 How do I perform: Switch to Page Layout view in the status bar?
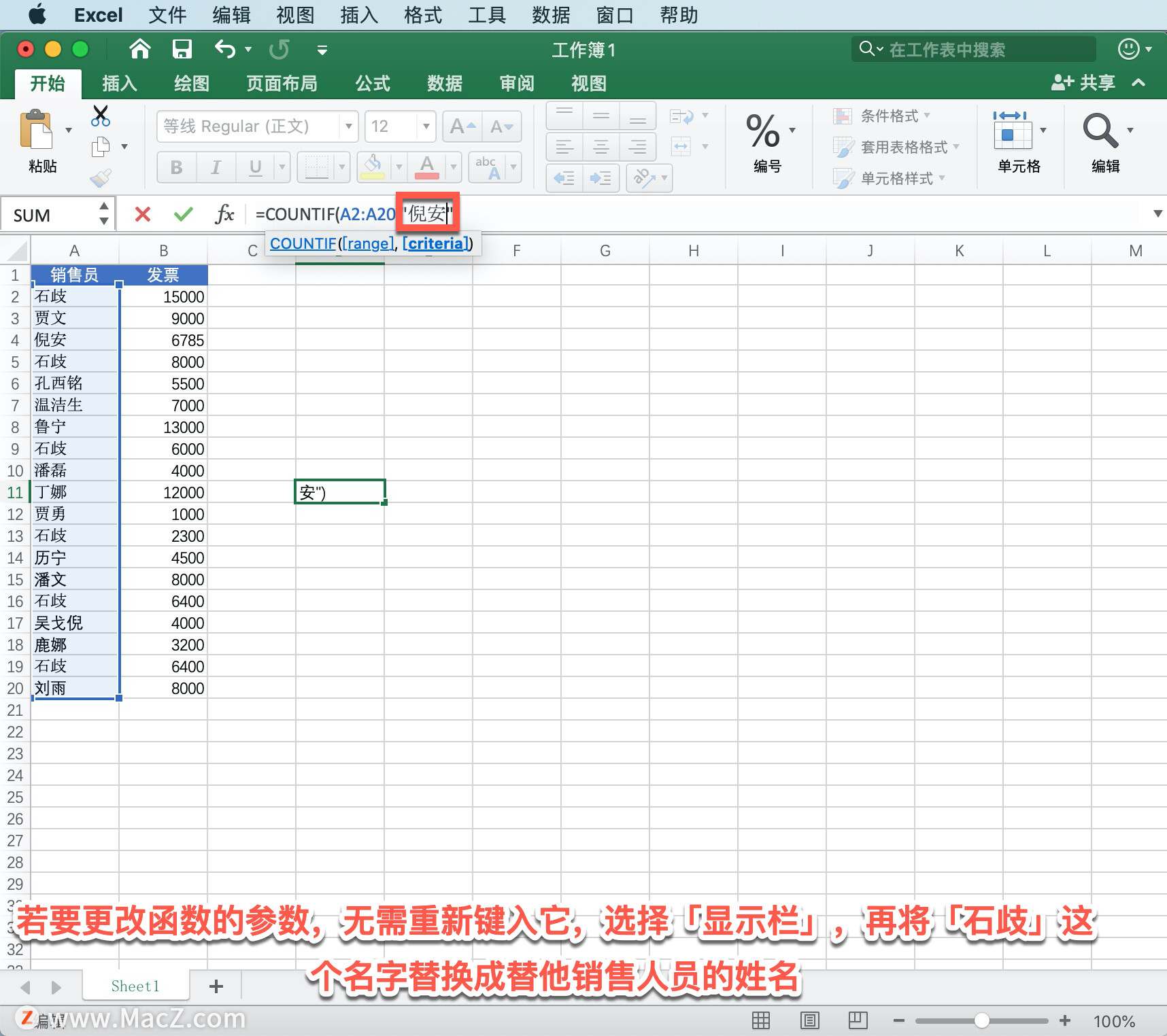click(809, 1020)
